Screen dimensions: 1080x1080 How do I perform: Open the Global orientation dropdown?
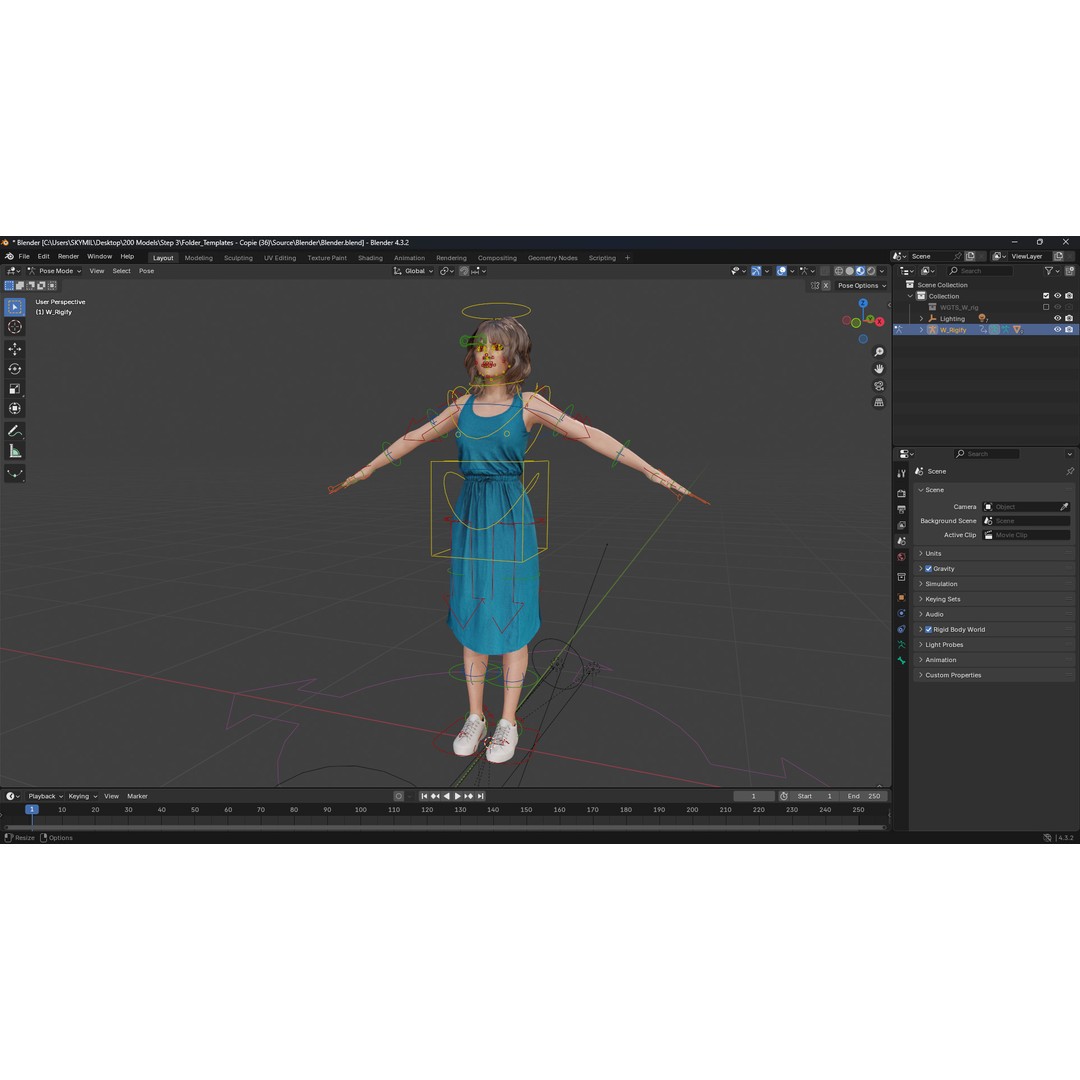[413, 271]
